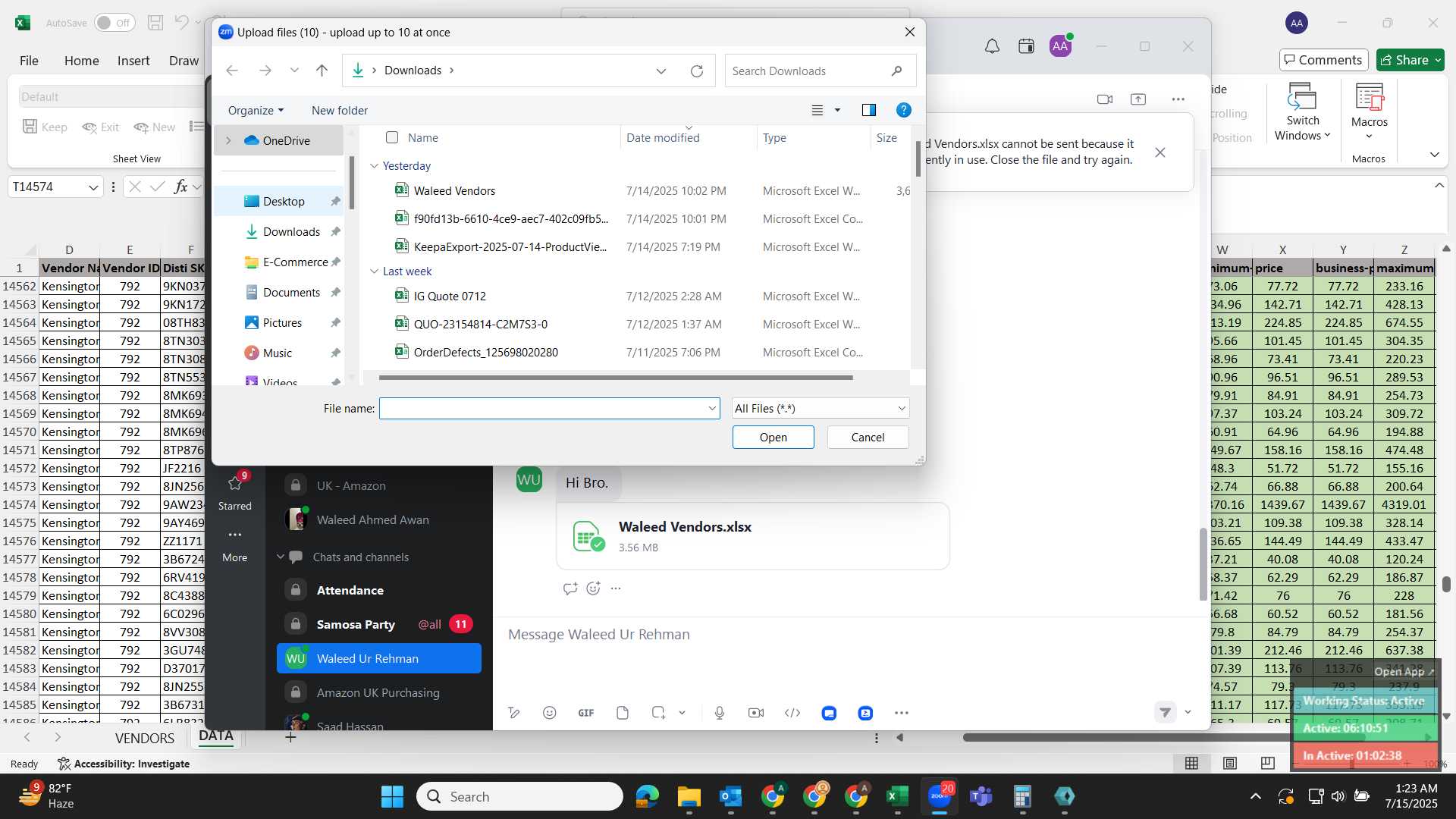Click the File name text field
The width and height of the screenshot is (1456, 819).
[x=543, y=408]
